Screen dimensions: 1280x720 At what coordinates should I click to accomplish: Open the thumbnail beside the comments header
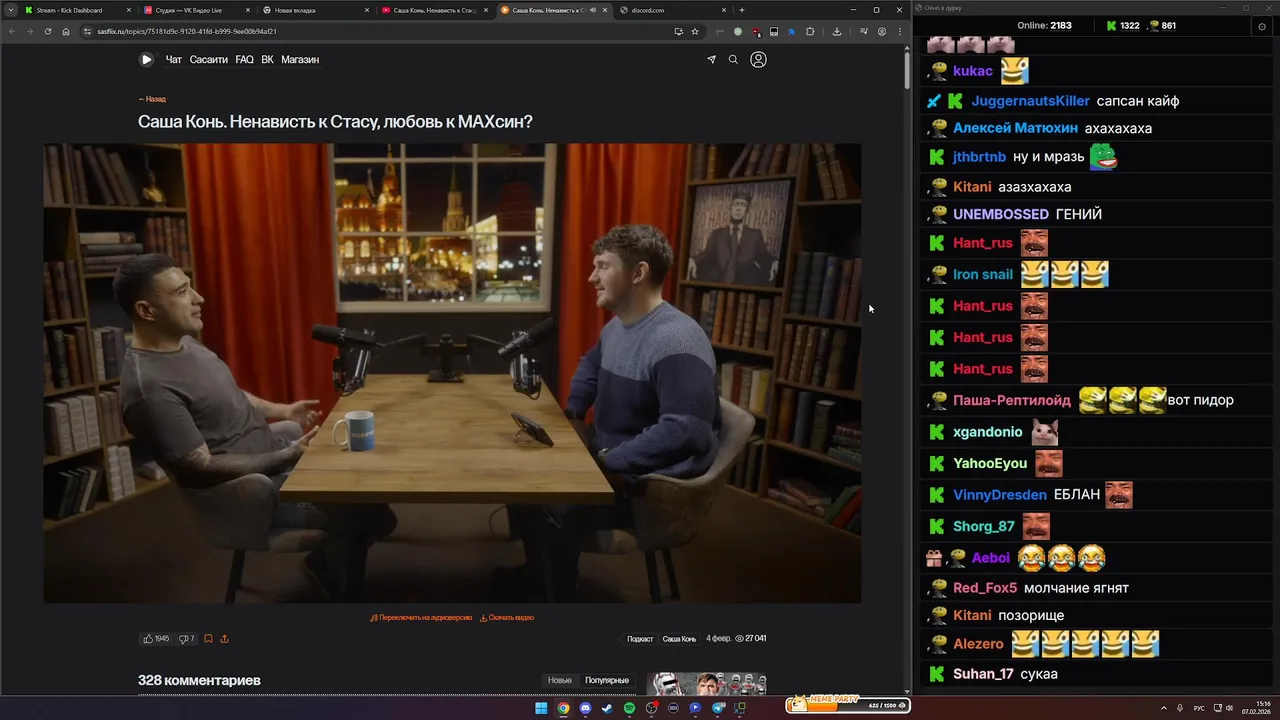(706, 684)
